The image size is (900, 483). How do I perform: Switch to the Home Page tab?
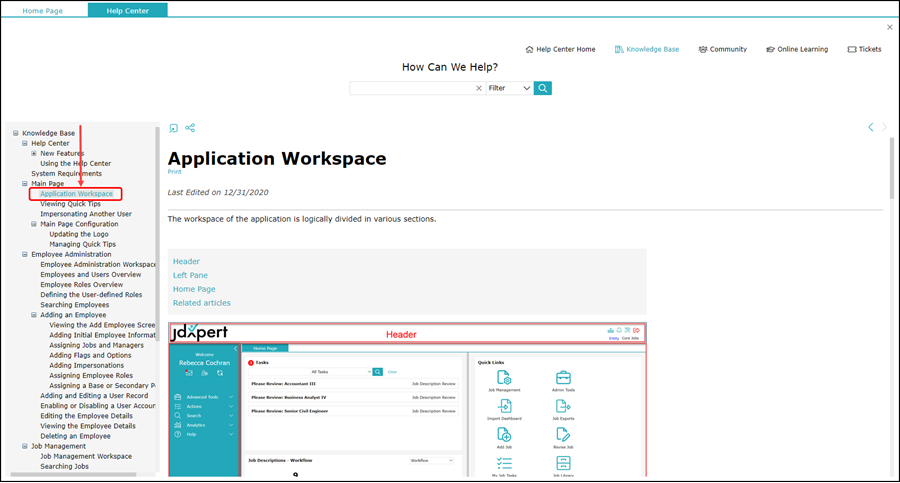click(x=44, y=10)
